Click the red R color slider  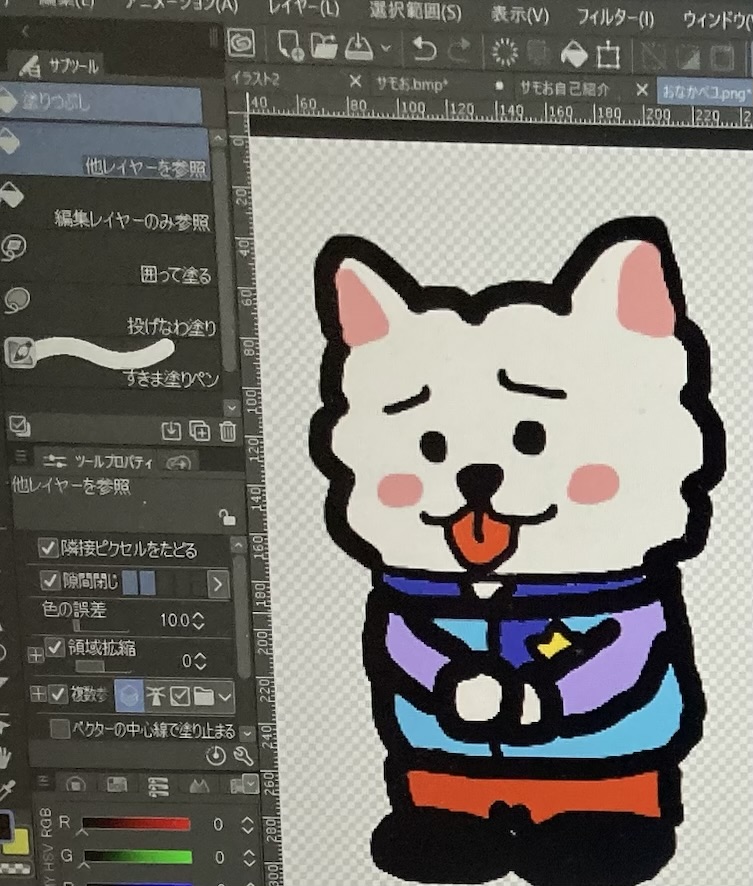tap(135, 824)
